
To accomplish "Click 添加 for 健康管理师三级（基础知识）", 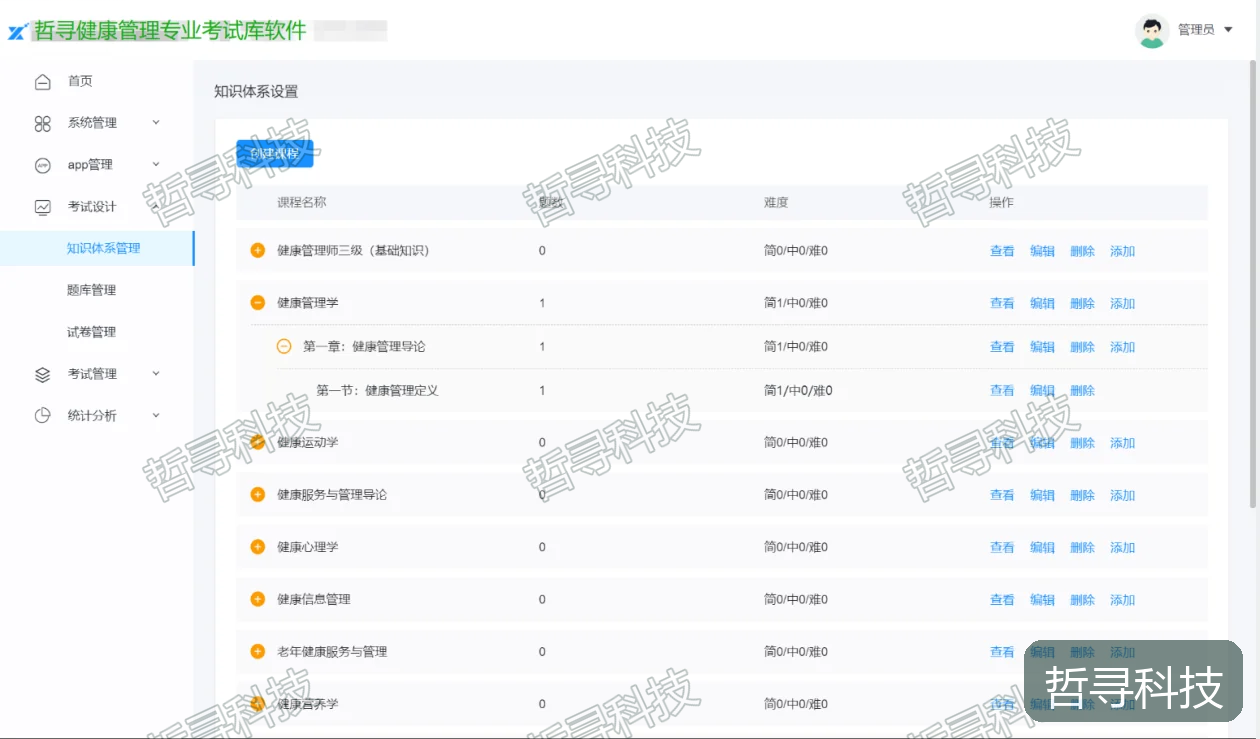I will (x=1122, y=251).
